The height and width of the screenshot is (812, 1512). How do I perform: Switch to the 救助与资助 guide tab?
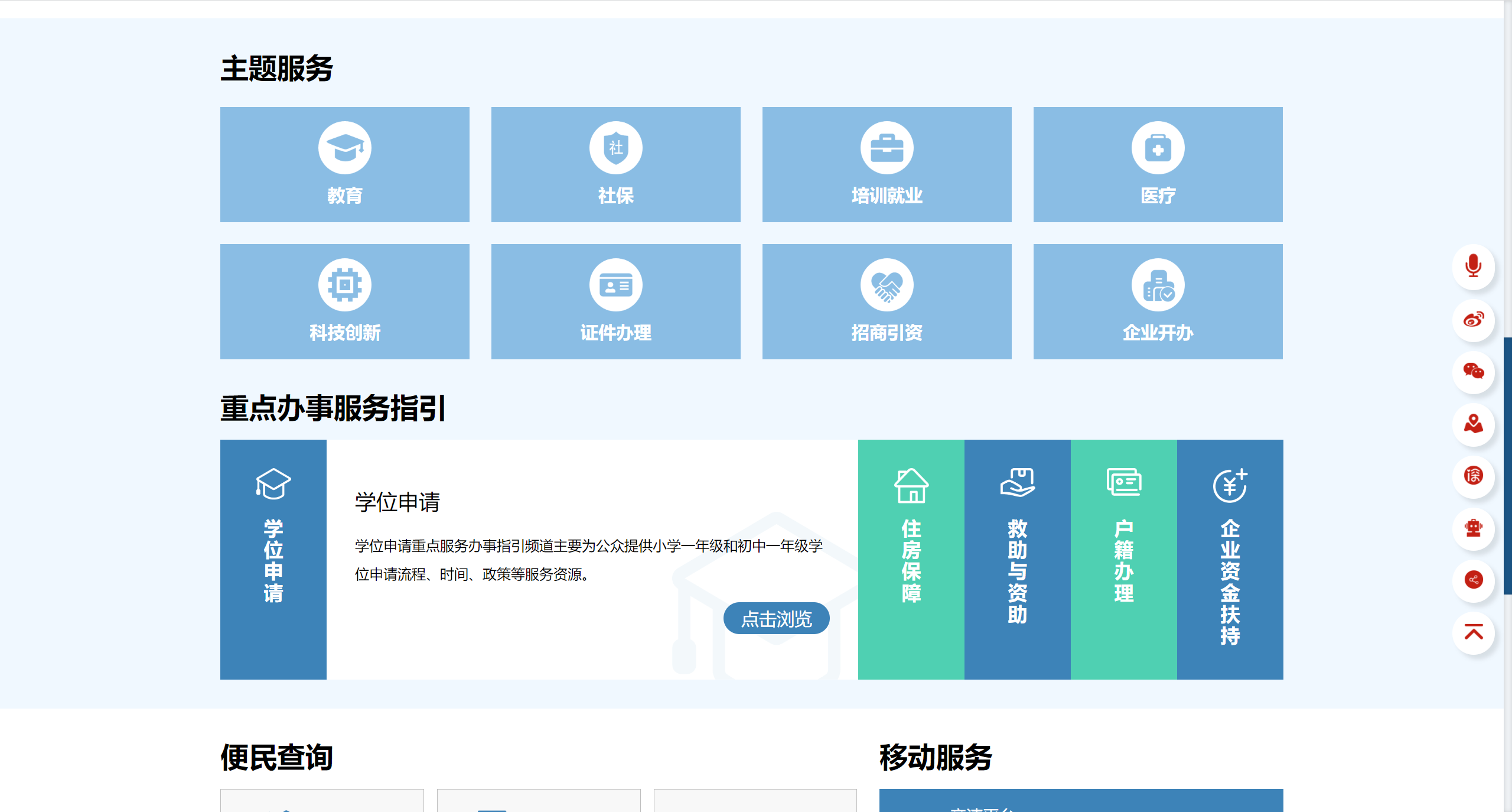[x=1017, y=559]
